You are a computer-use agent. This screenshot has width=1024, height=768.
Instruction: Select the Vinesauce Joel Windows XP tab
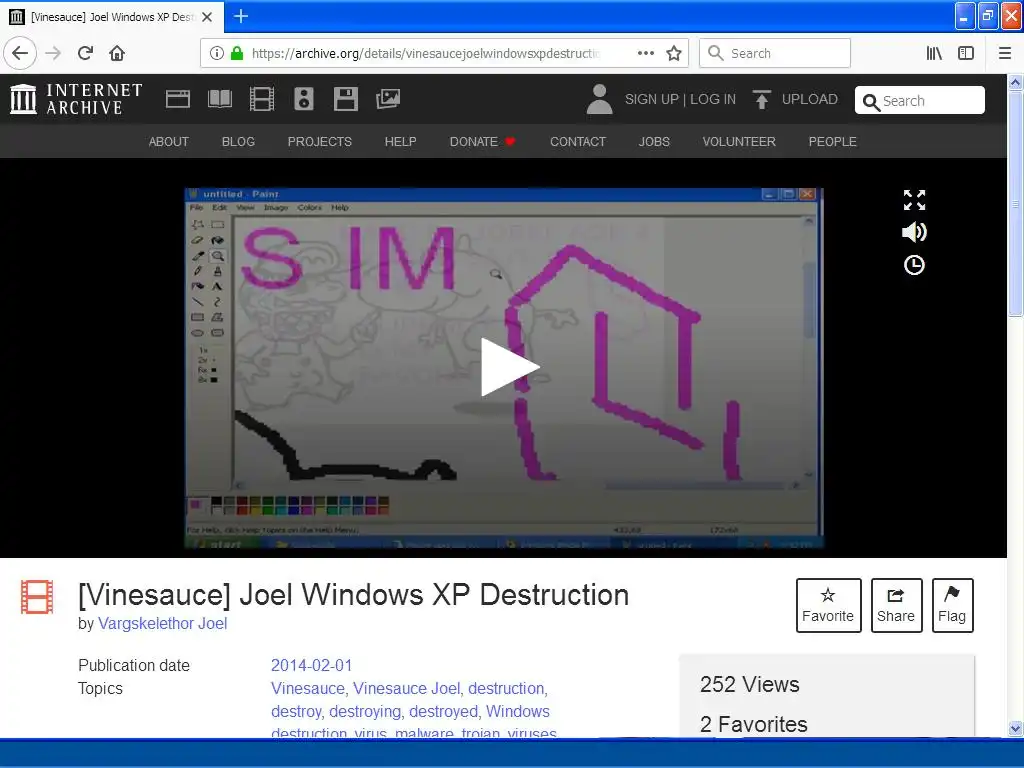coord(112,17)
